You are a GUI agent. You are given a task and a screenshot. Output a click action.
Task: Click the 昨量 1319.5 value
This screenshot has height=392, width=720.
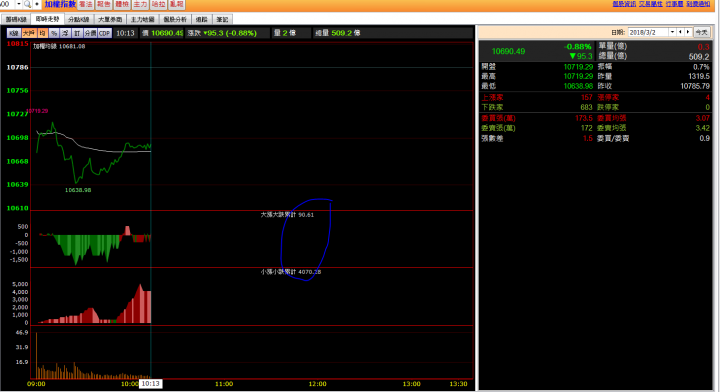(x=698, y=76)
